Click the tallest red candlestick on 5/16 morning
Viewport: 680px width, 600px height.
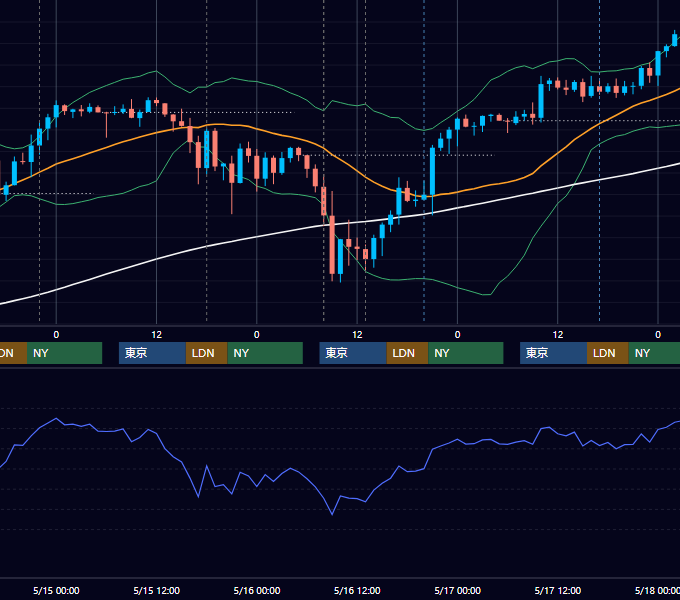pyautogui.click(x=332, y=245)
